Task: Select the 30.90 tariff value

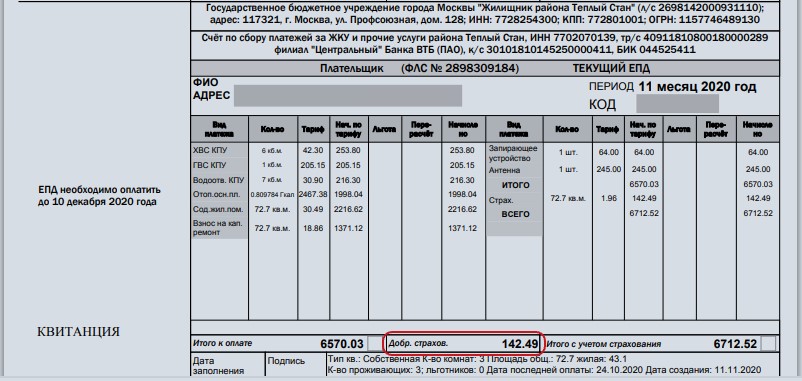Action: (x=313, y=180)
